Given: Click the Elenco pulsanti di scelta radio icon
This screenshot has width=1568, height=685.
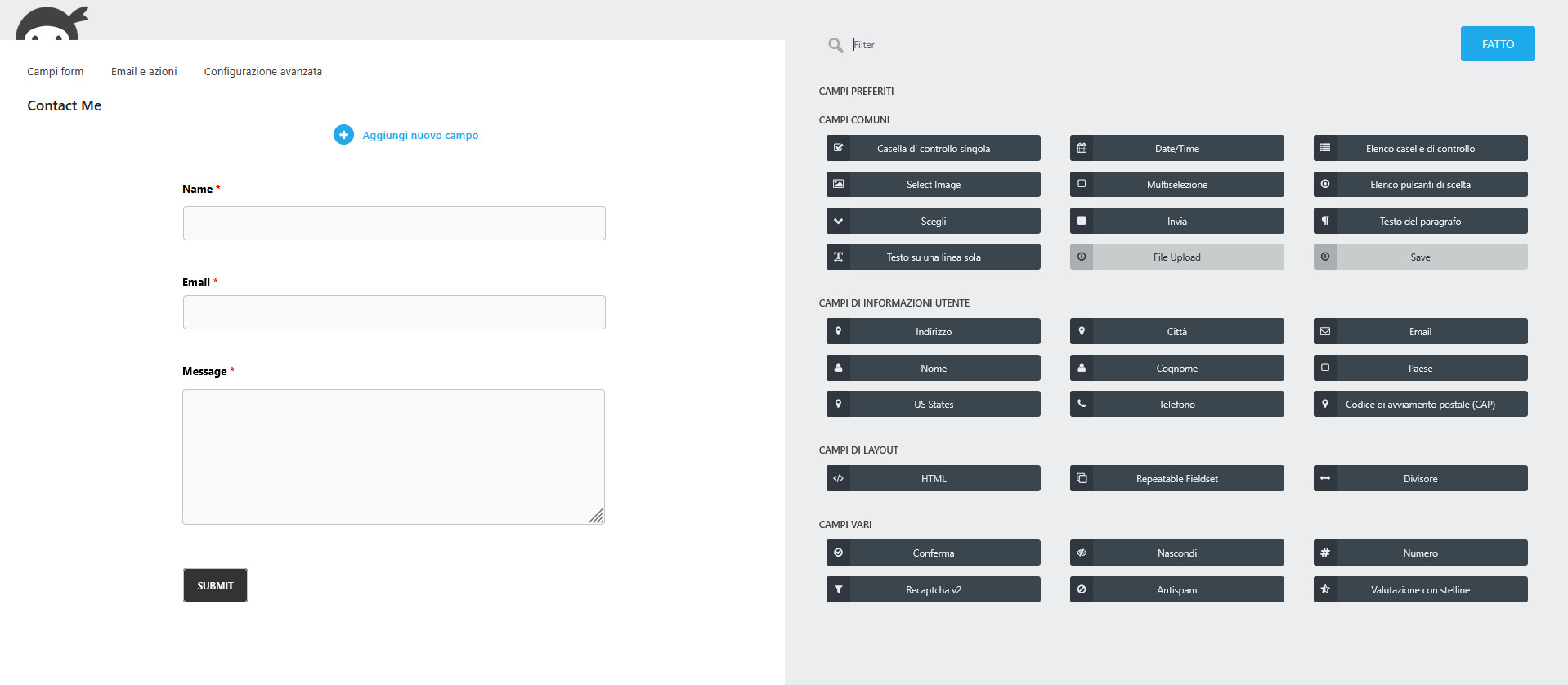Looking at the screenshot, I should [1325, 184].
